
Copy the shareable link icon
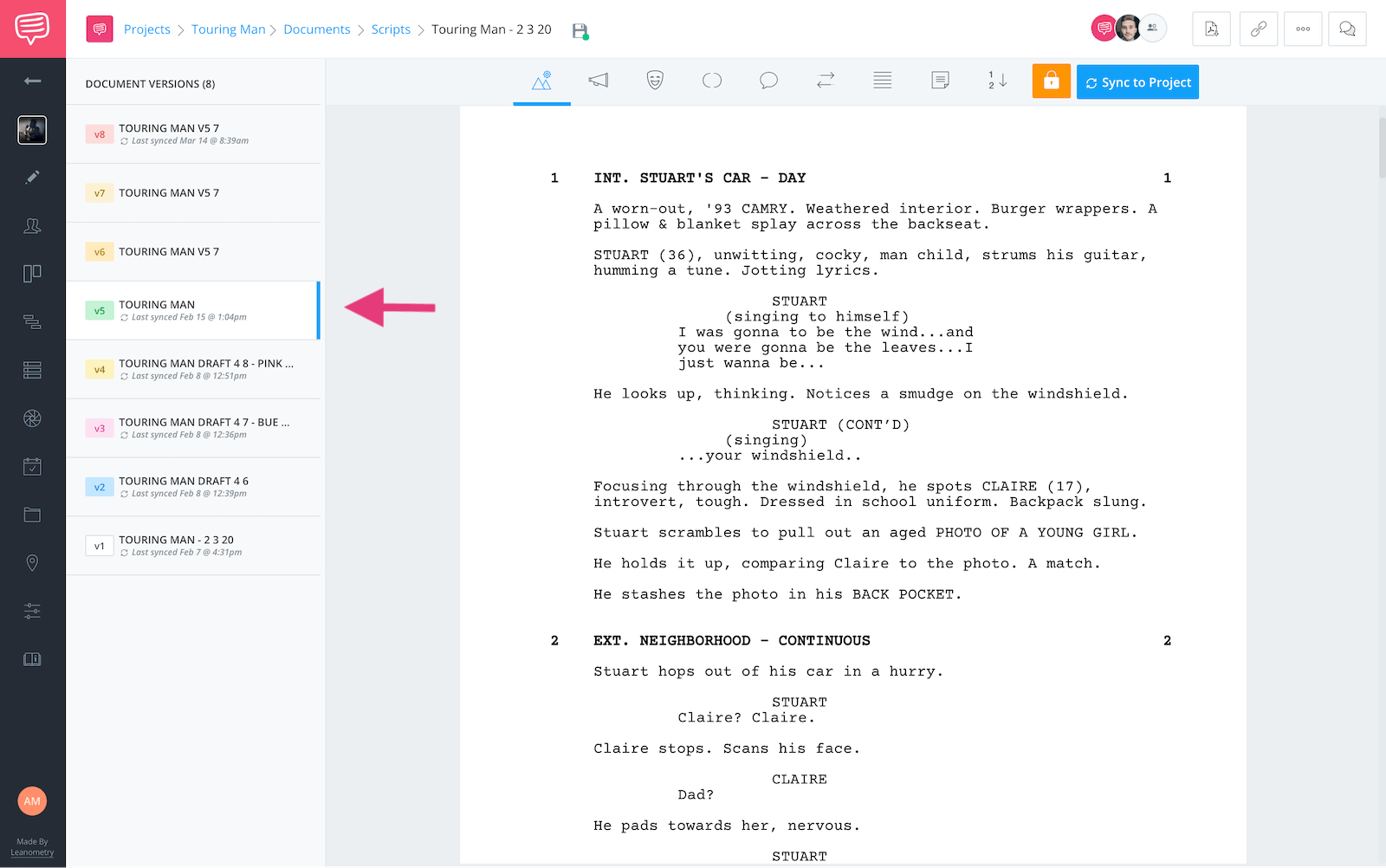coord(1258,29)
